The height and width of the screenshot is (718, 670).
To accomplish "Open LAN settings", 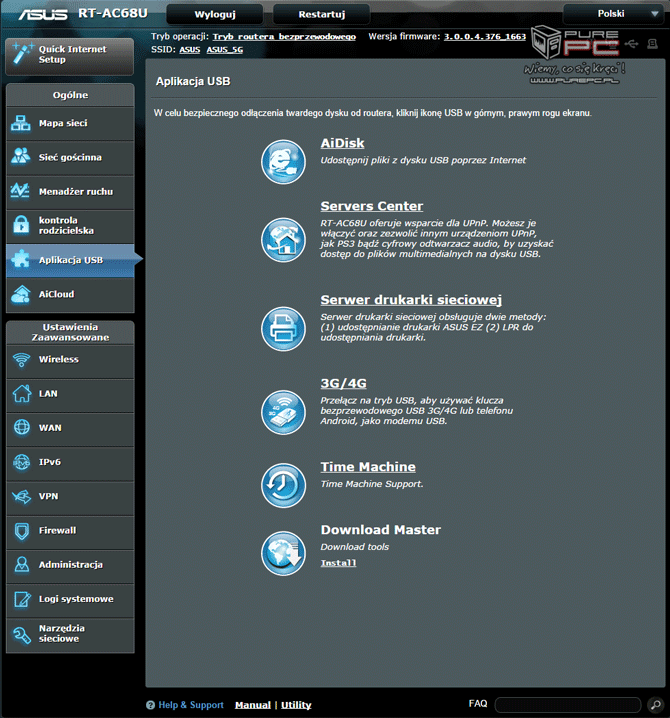I will tap(70, 394).
